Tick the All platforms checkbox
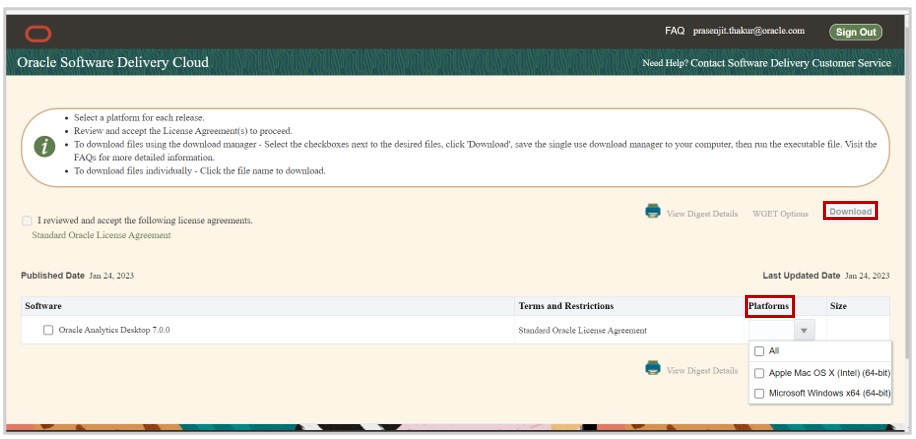This screenshot has width=916, height=439. [x=759, y=351]
